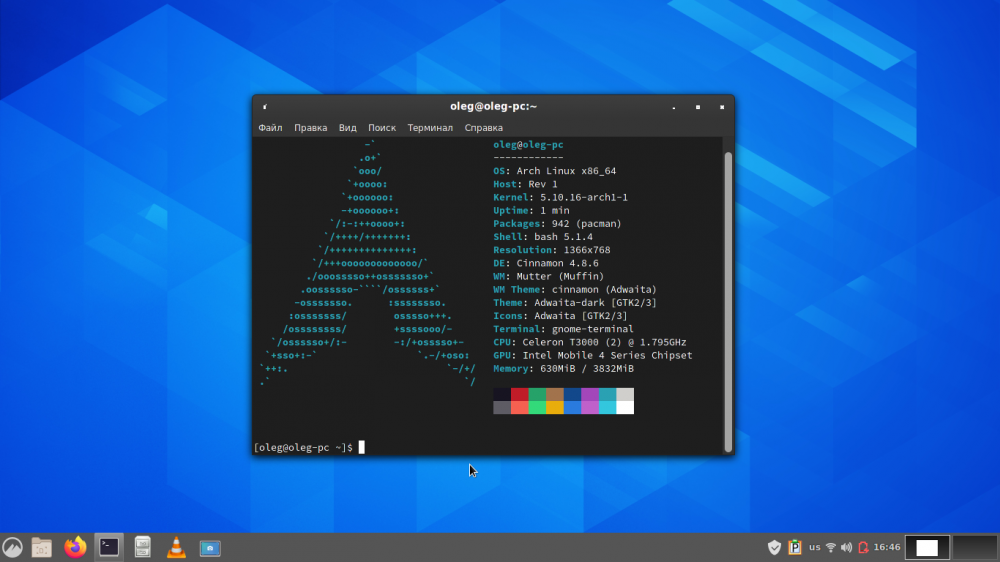This screenshot has width=1000, height=562.
Task: Click the 'Host: Rev 1' line
Action: (x=525, y=184)
